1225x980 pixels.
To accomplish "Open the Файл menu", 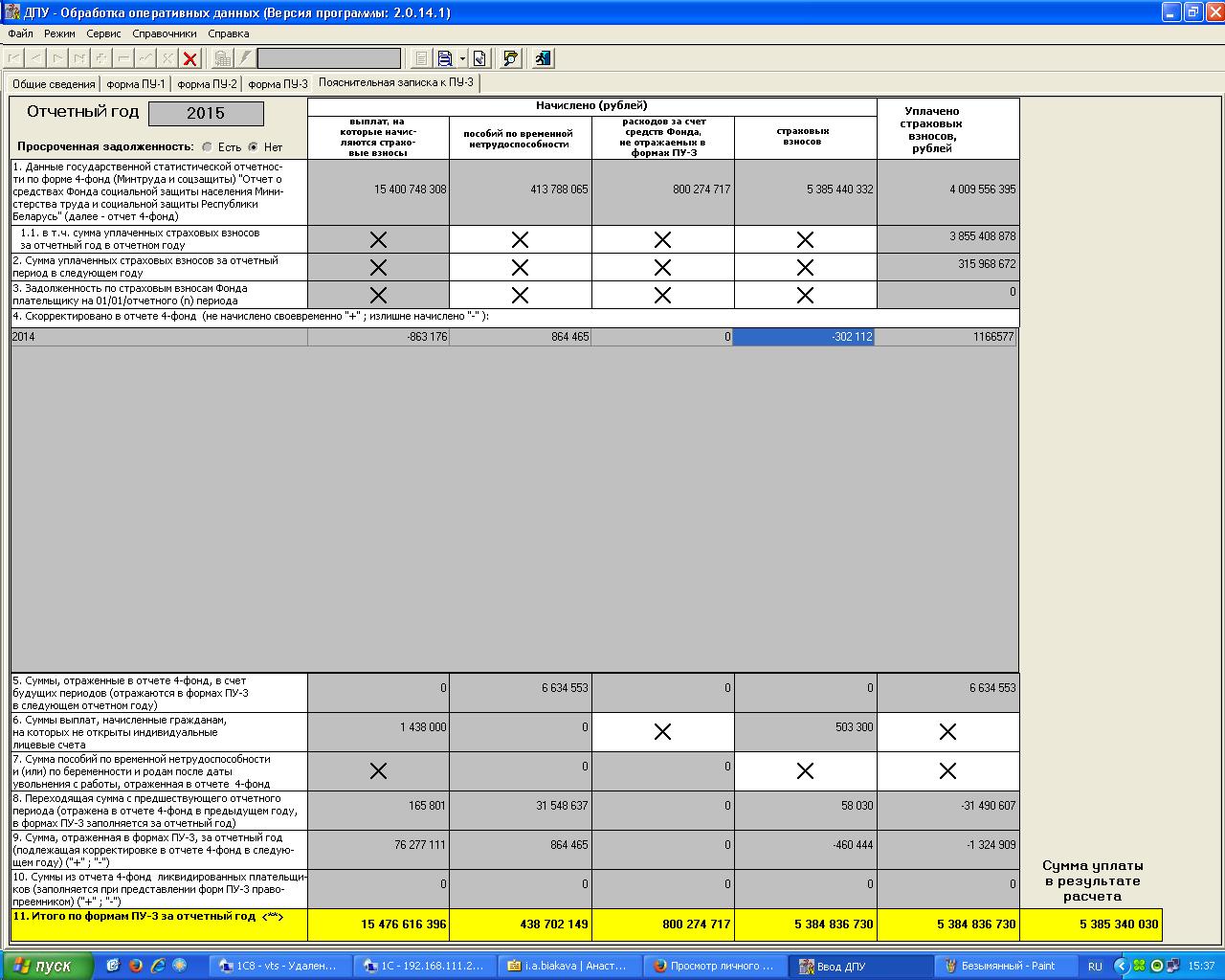I will 19,33.
